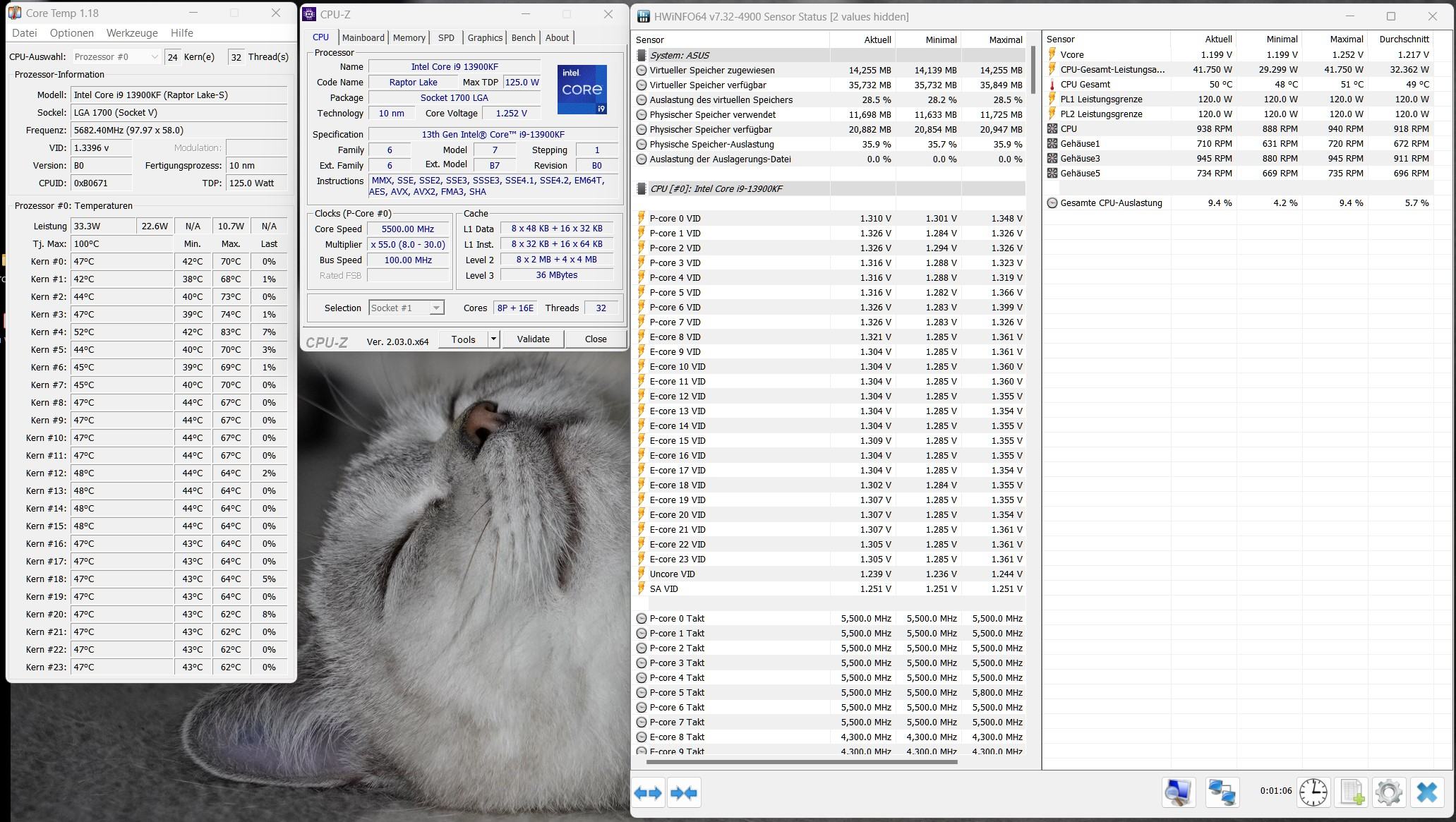
Task: Click HWiNFO expand columns arrows icon
Action: pyautogui.click(x=648, y=793)
